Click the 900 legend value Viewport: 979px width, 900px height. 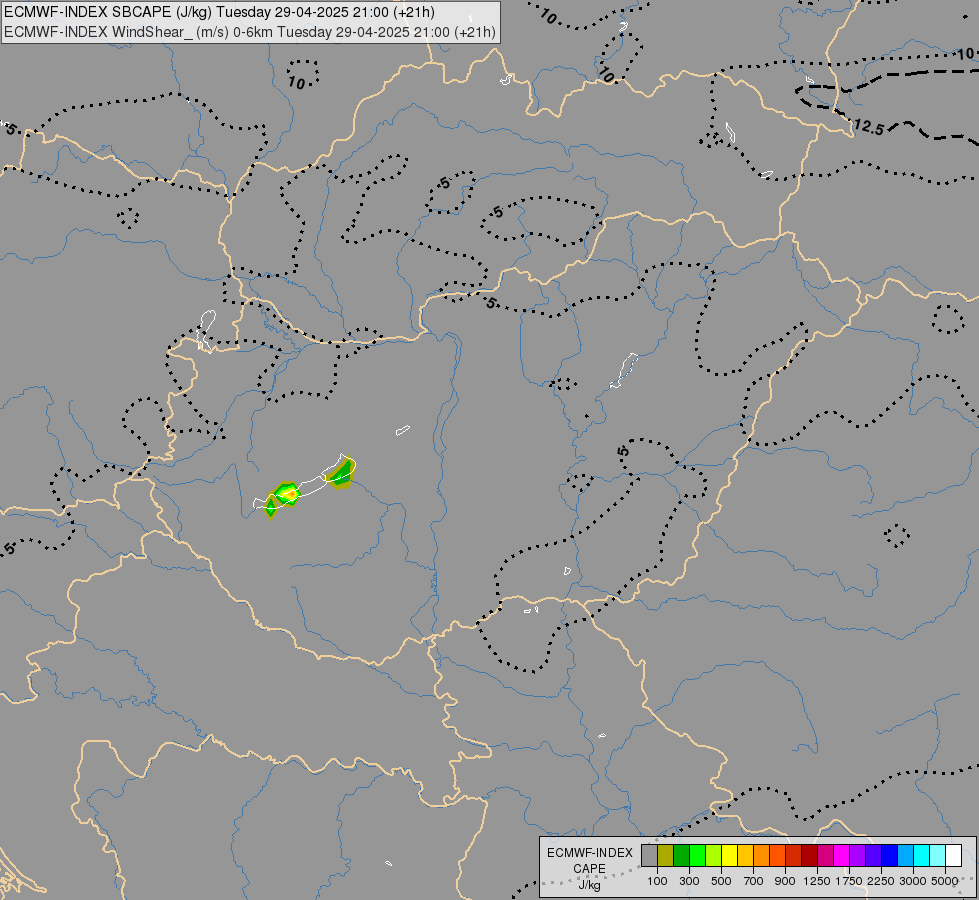tap(785, 881)
